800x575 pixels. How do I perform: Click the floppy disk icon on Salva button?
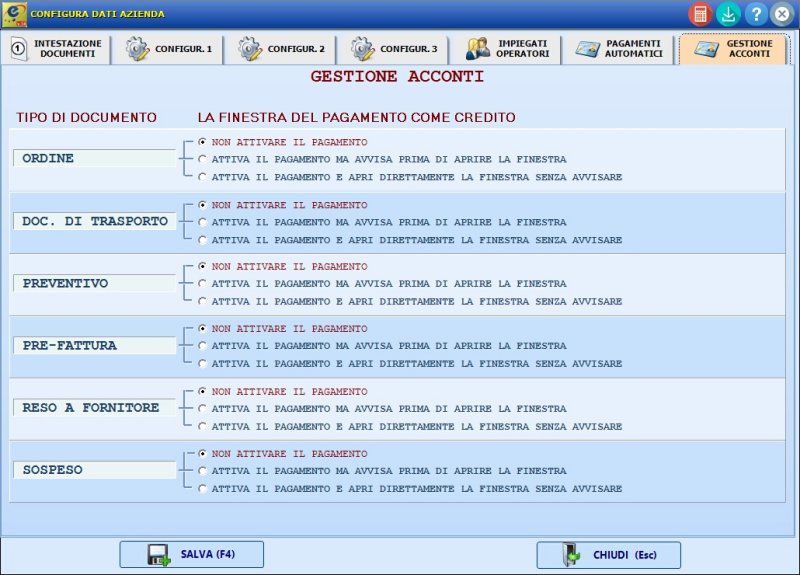(159, 555)
